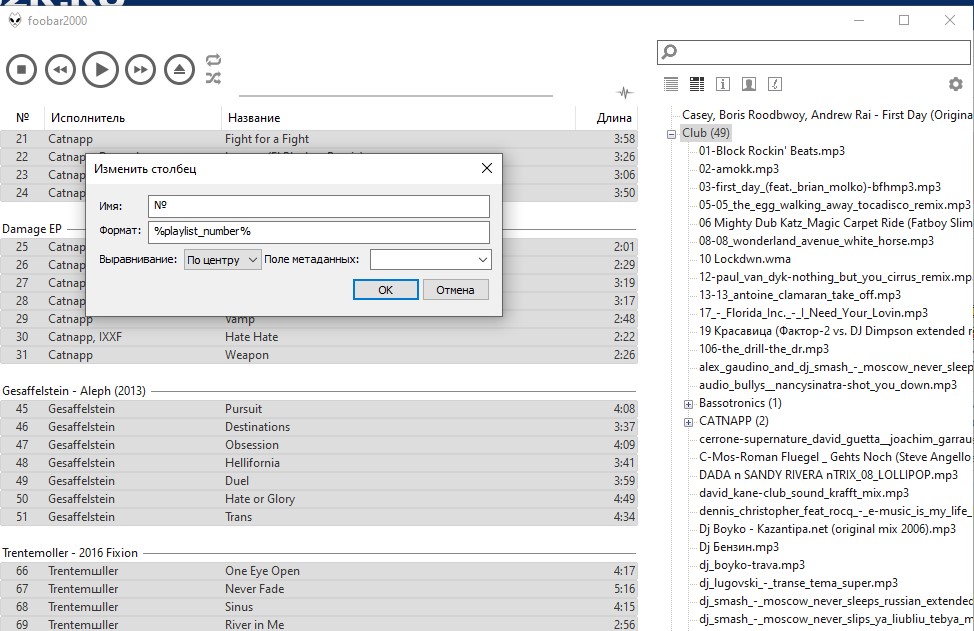Click the Eject/Open file icon
Image resolution: width=974 pixels, height=631 pixels.
coord(180,69)
